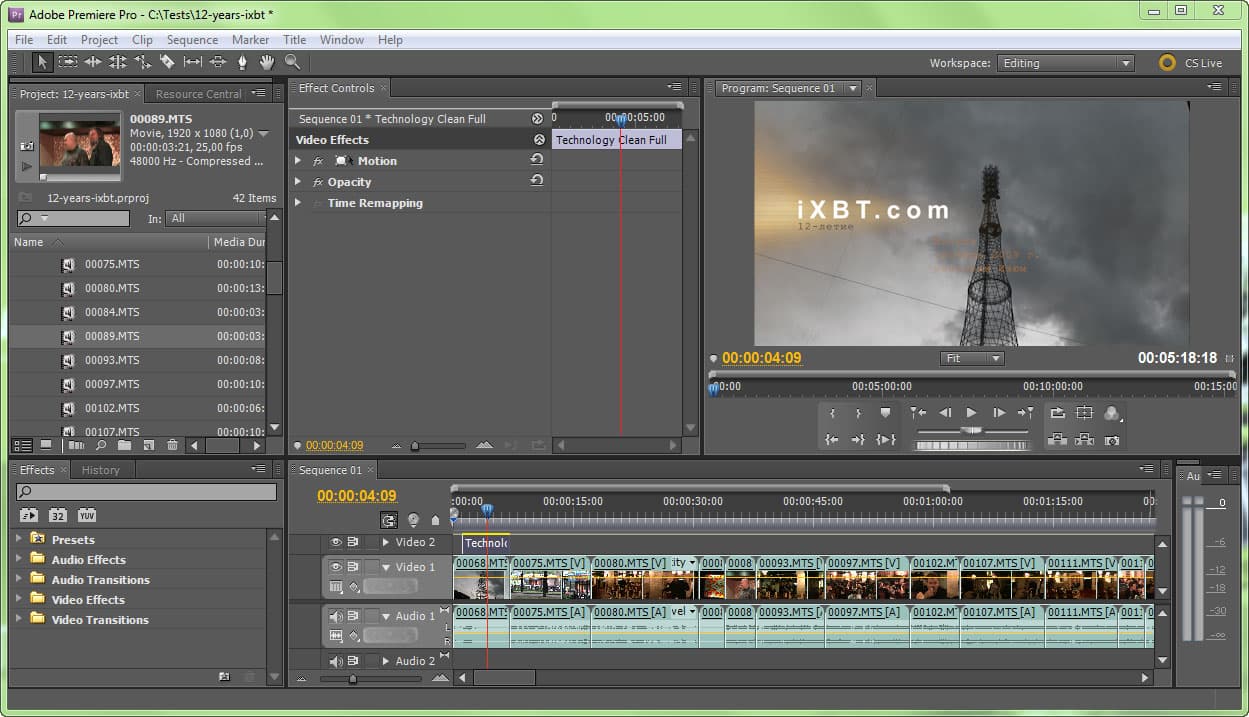This screenshot has width=1249, height=717.
Task: Open the Sequence menu
Action: coord(192,40)
